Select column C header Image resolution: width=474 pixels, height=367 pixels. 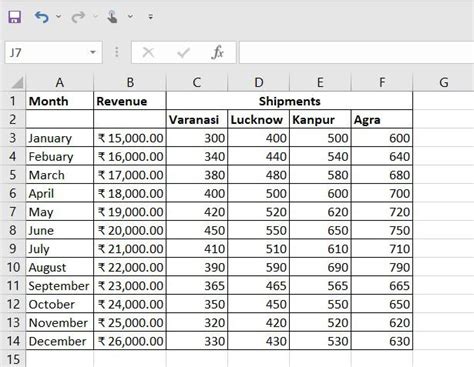coord(197,82)
